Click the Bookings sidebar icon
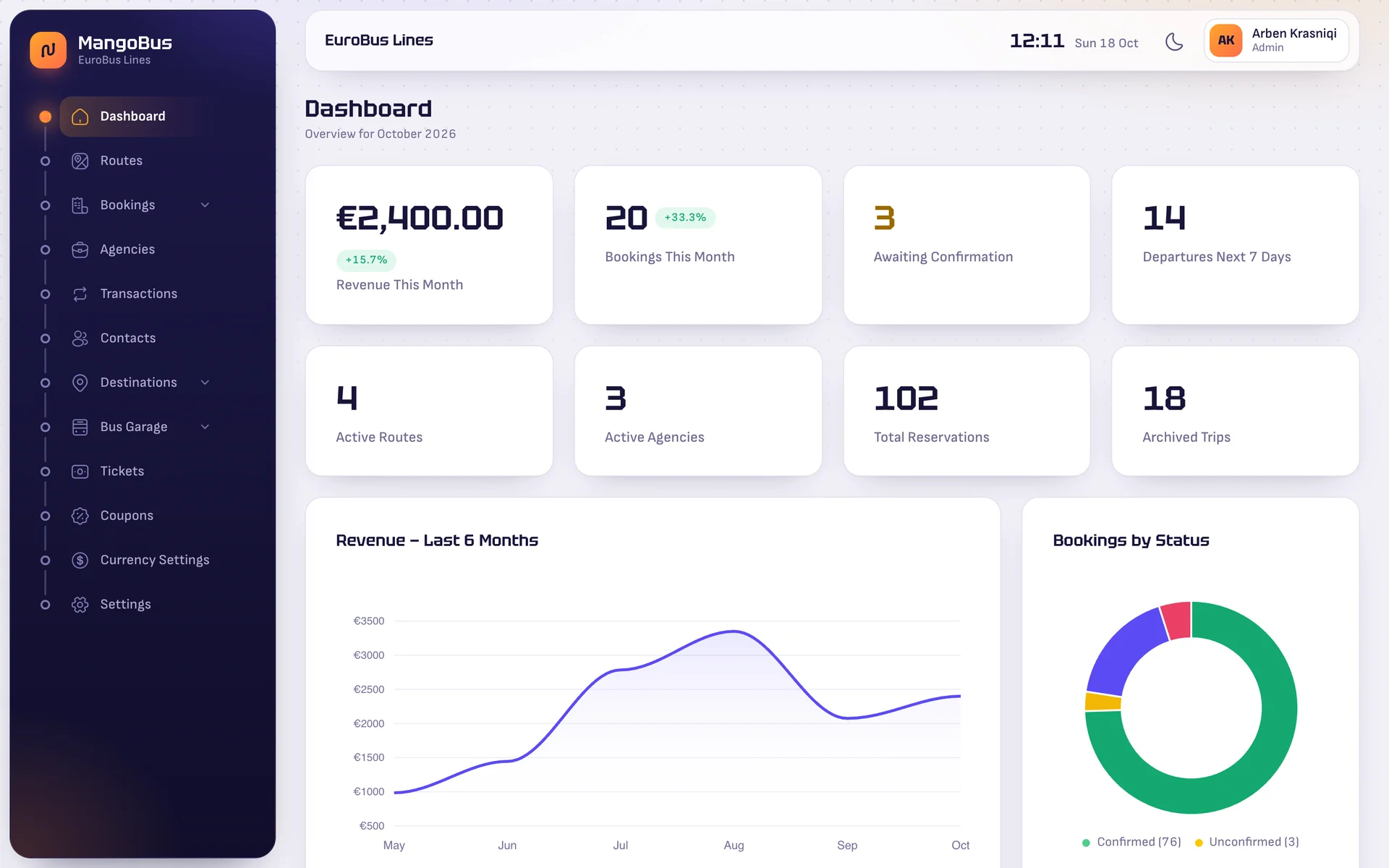Screen dimensions: 1389x868 [x=80, y=205]
